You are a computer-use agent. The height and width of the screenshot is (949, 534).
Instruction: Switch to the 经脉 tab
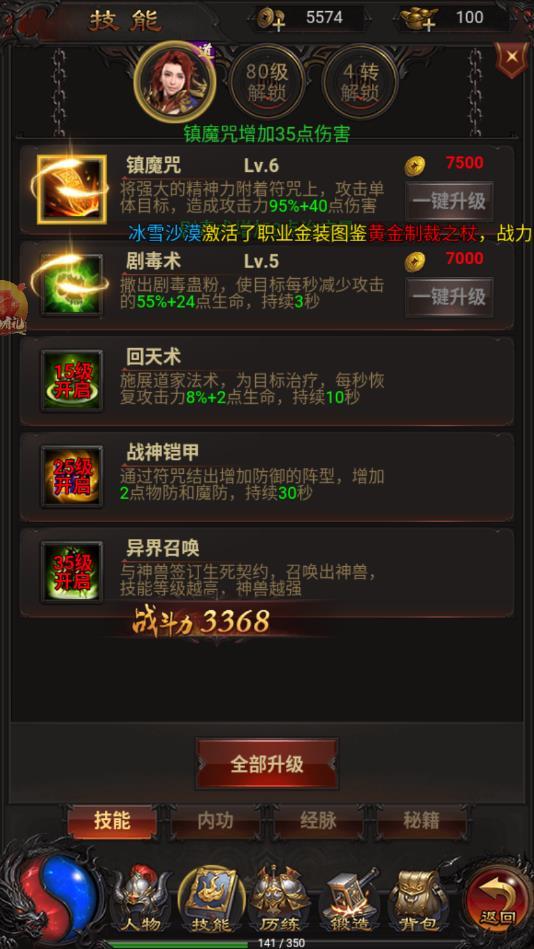click(318, 821)
